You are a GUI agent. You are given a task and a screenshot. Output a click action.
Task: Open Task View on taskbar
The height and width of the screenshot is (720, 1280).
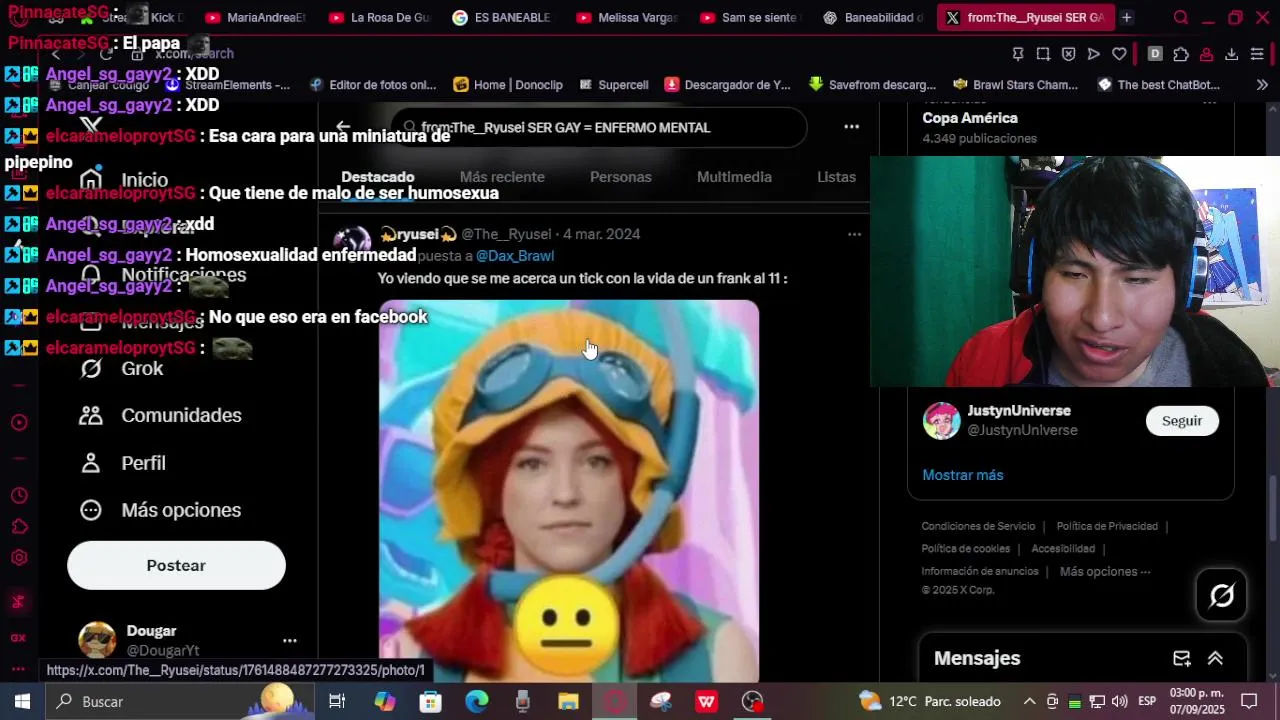337,701
